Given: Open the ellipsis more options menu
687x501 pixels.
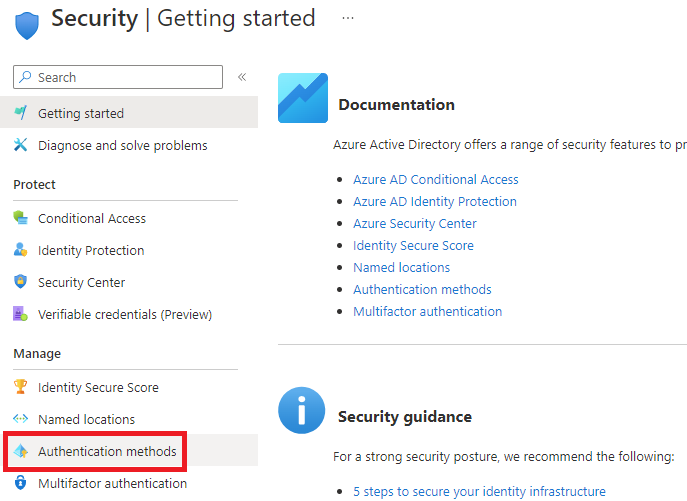Looking at the screenshot, I should [348, 18].
